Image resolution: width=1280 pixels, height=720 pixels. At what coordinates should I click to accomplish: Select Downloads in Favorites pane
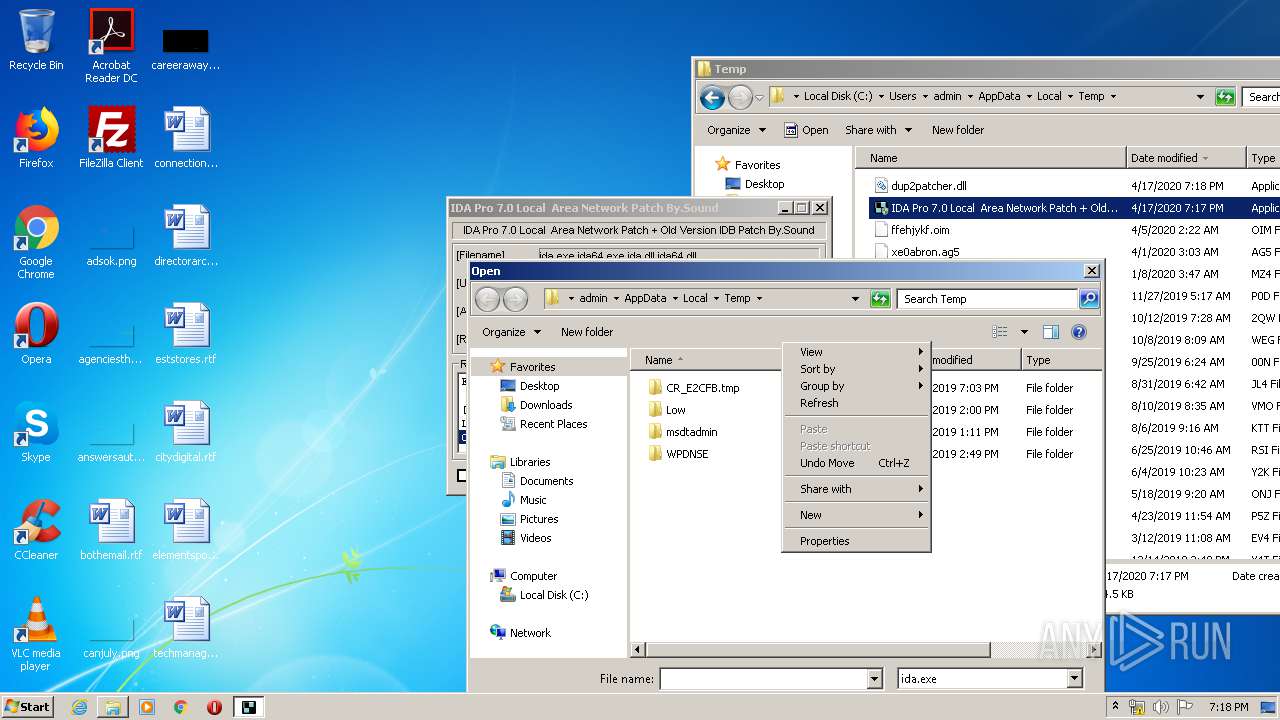coord(546,405)
